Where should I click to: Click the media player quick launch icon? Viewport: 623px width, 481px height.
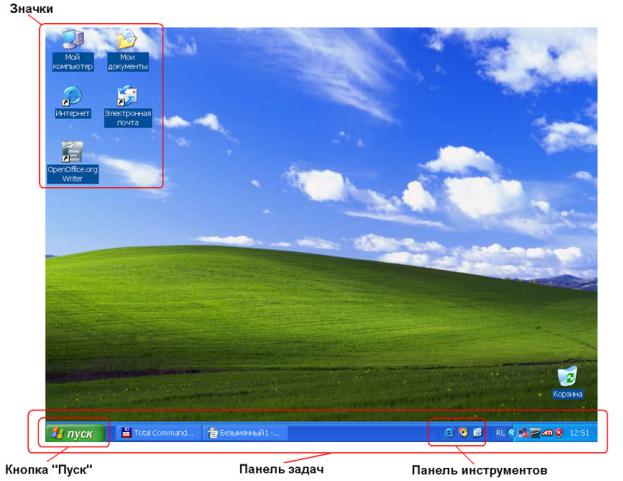coord(463,433)
